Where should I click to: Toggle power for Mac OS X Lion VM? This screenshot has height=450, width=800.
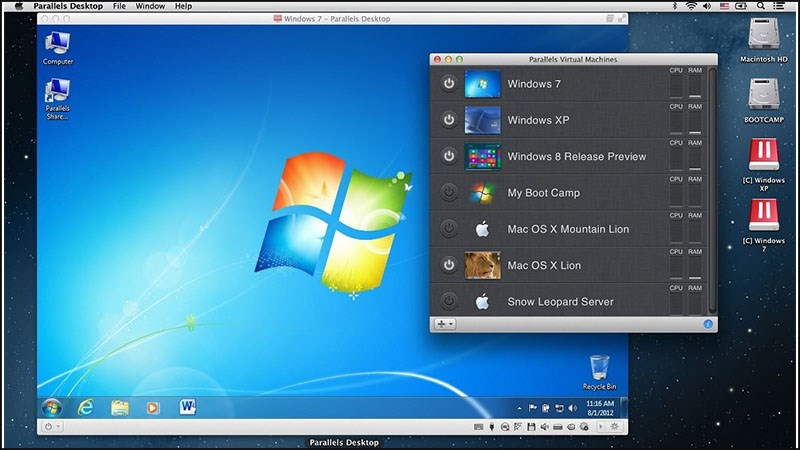click(x=448, y=265)
